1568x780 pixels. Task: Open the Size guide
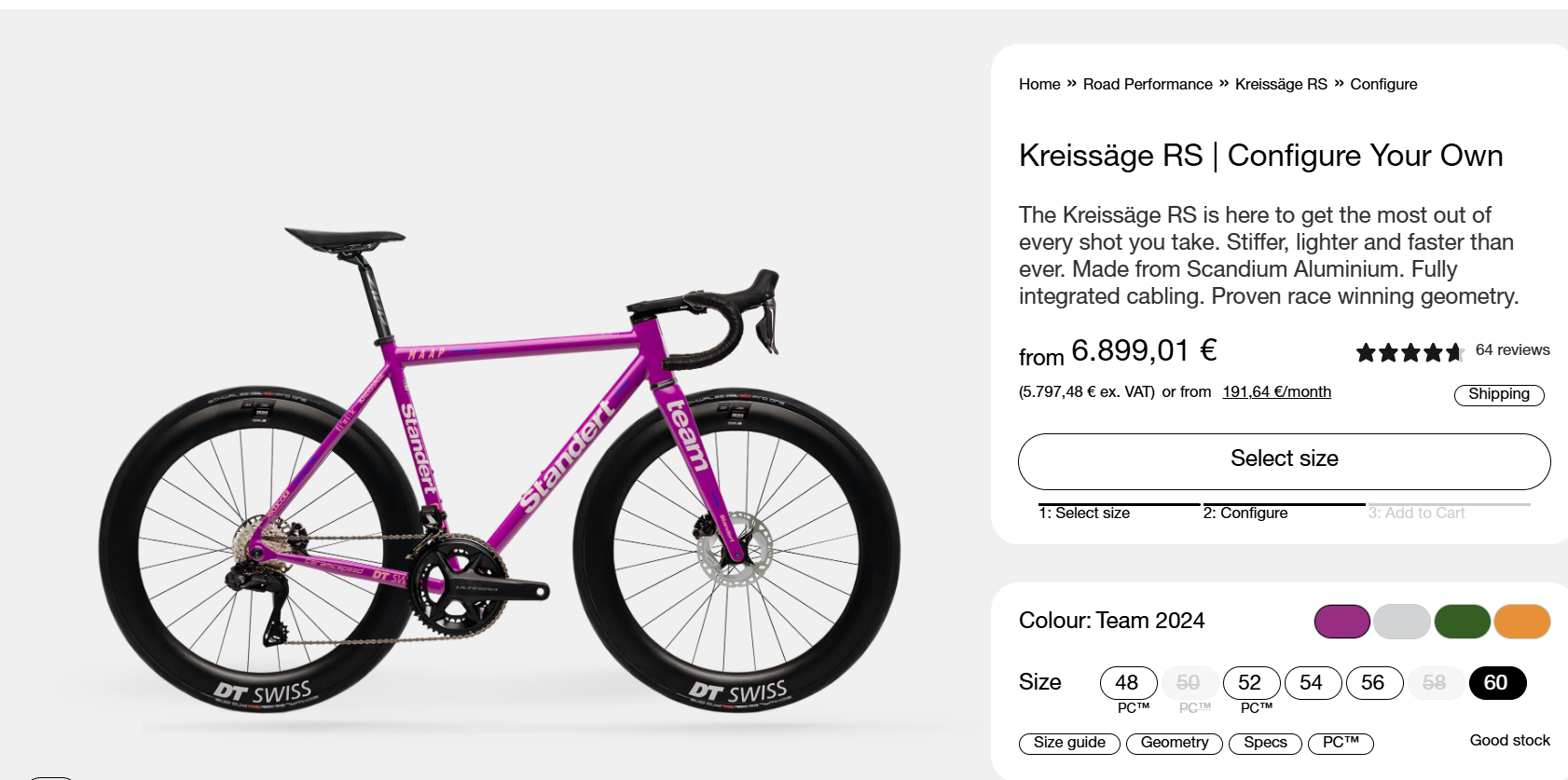coord(1069,743)
